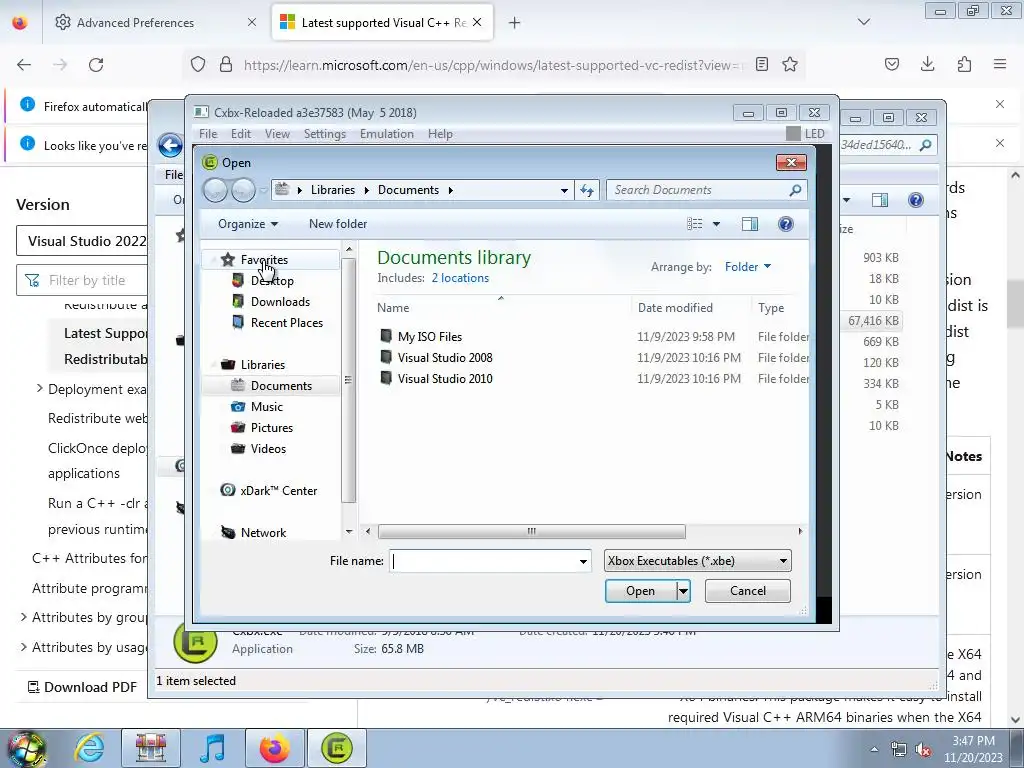The width and height of the screenshot is (1024, 768).
Task: Click the Favorites star heading
Action: pos(264,260)
